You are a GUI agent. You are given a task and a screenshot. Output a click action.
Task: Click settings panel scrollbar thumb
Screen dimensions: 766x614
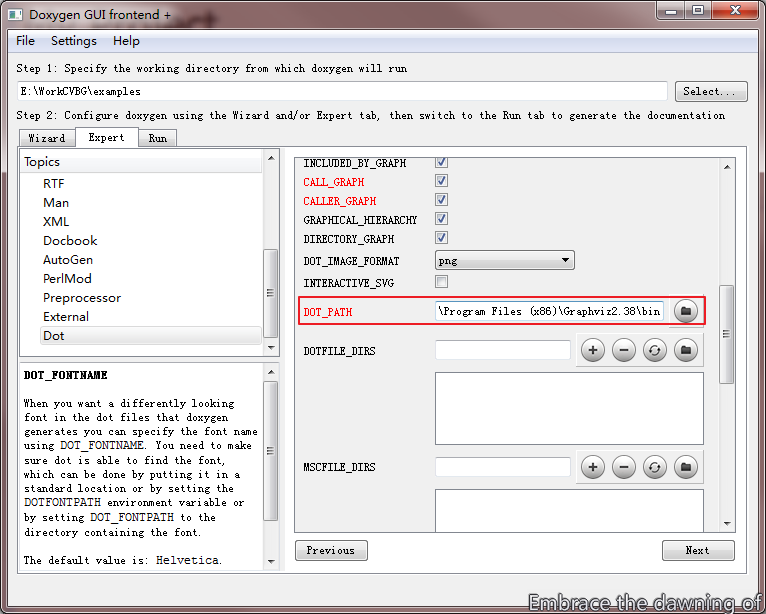pyautogui.click(x=726, y=335)
